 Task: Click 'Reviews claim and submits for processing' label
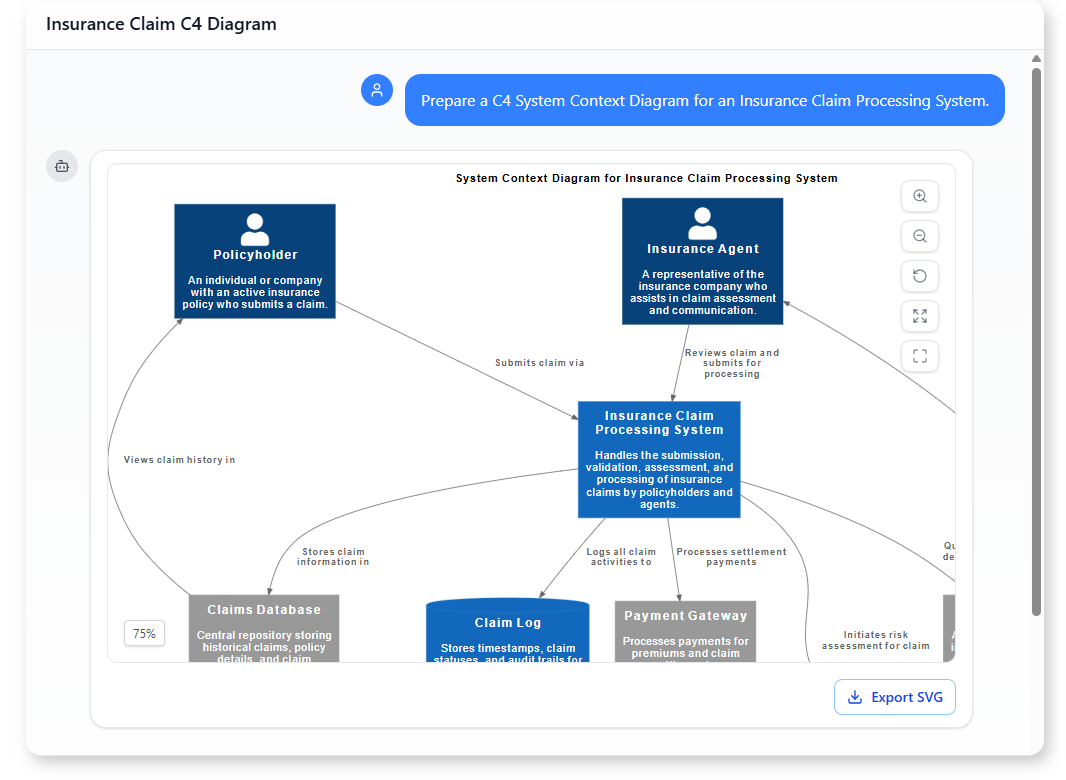point(732,363)
